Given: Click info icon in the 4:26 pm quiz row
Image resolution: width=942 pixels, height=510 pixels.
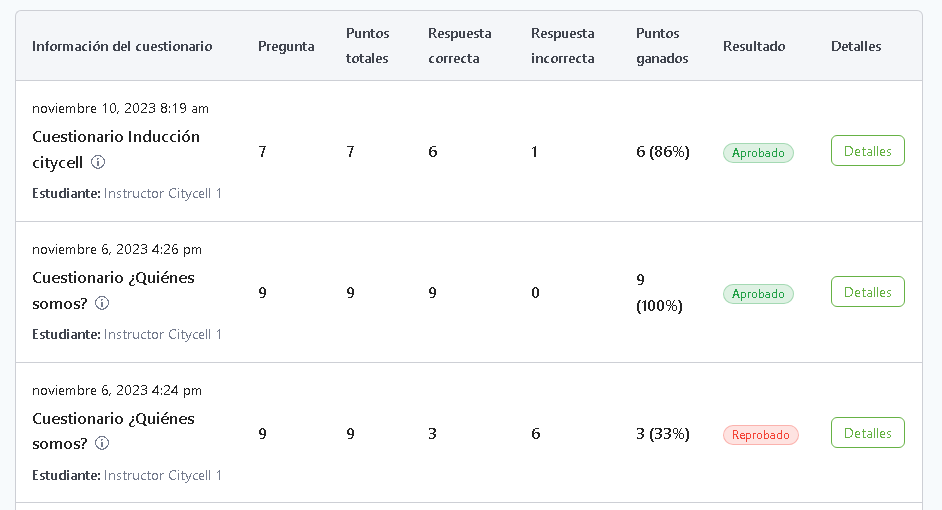Looking at the screenshot, I should pyautogui.click(x=102, y=303).
